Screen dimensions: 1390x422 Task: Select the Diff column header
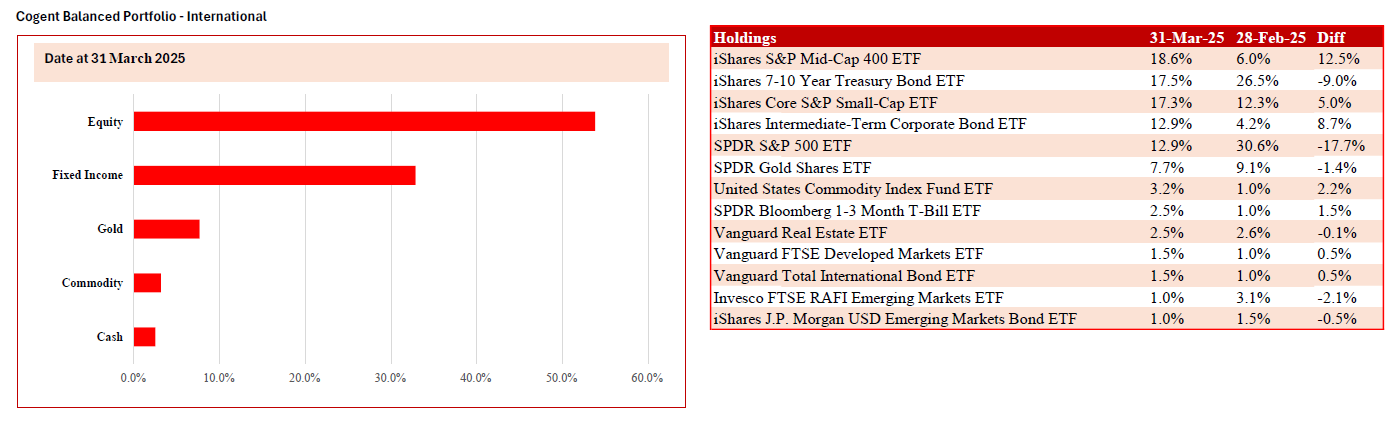tap(1331, 38)
